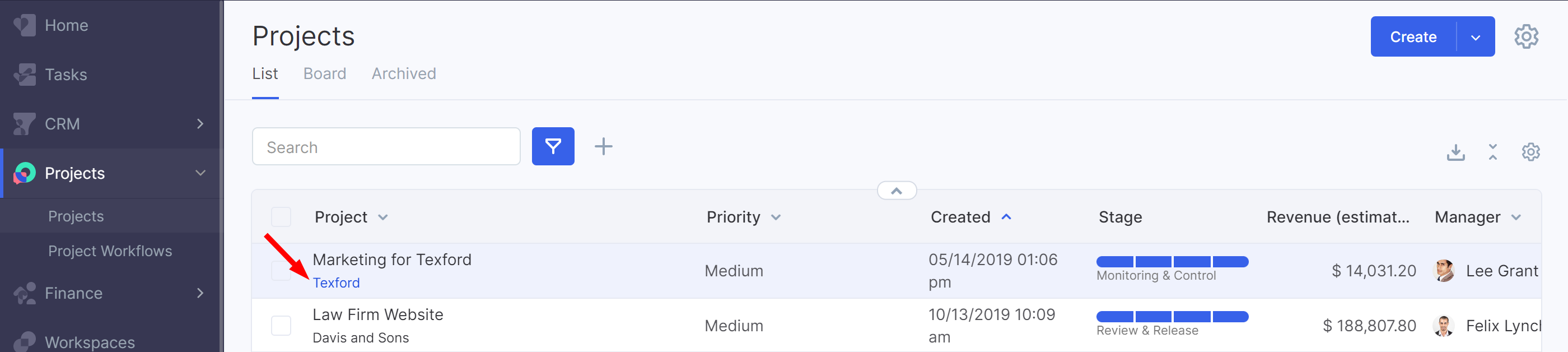
Task: Collapse rows with the compress arrows icon
Action: (x=1492, y=152)
